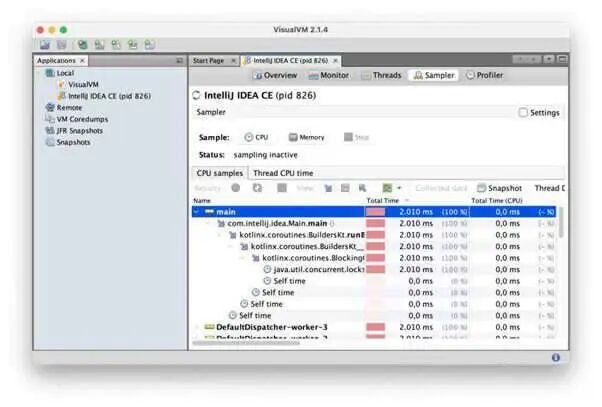Image resolution: width=602 pixels, height=407 pixels.
Task: Click the scroll-tabs-left arrow in the document tab bar
Action: pos(519,59)
